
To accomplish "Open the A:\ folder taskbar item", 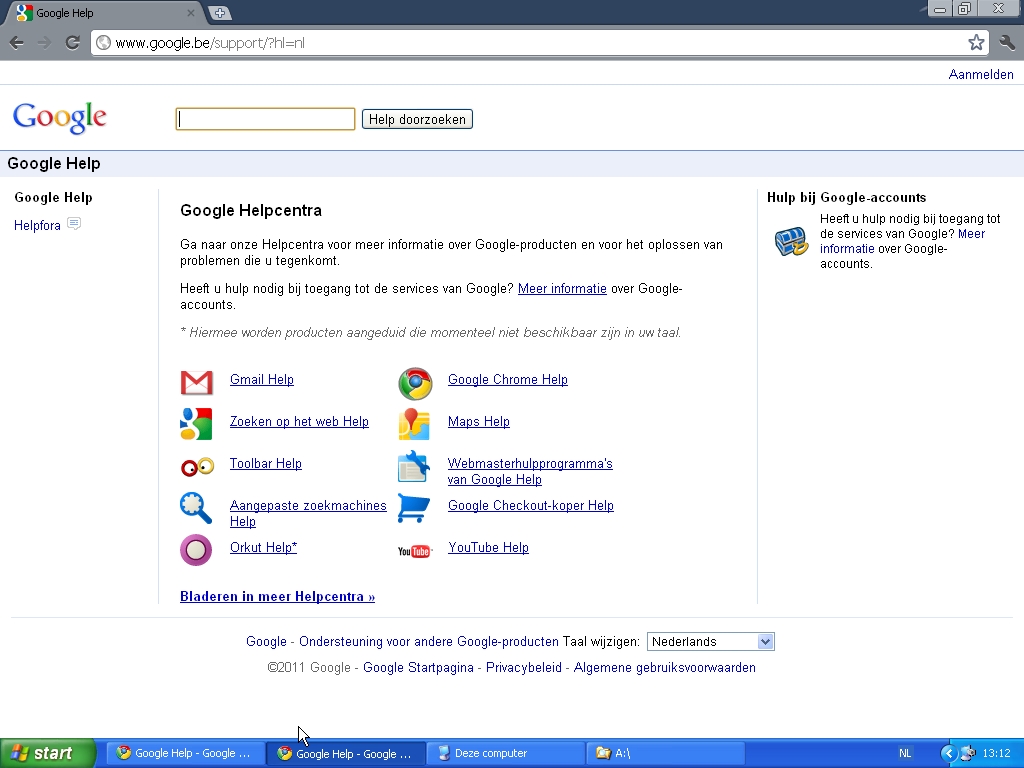I will pyautogui.click(x=666, y=753).
